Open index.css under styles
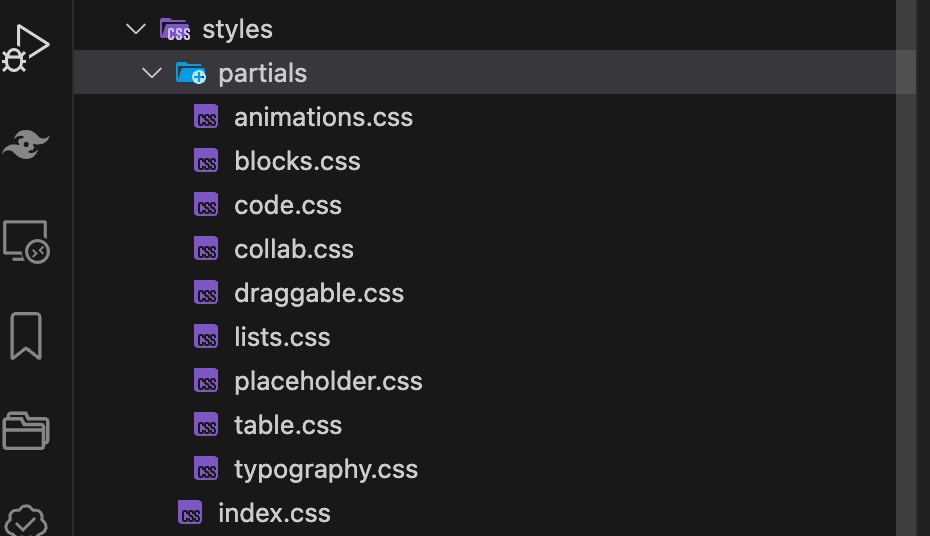This screenshot has width=930, height=536. 274,513
